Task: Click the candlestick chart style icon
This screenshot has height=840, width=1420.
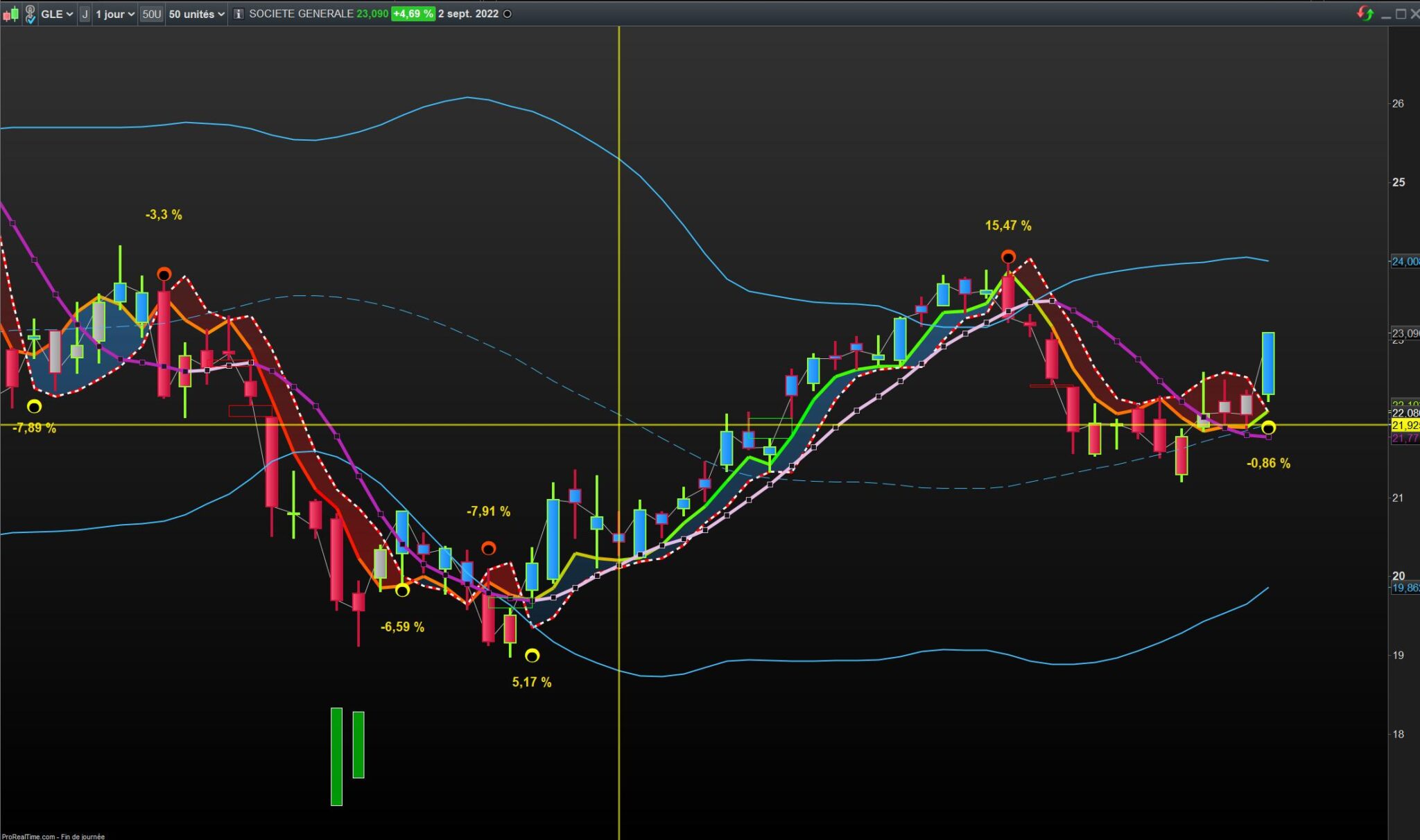Action: [10, 14]
